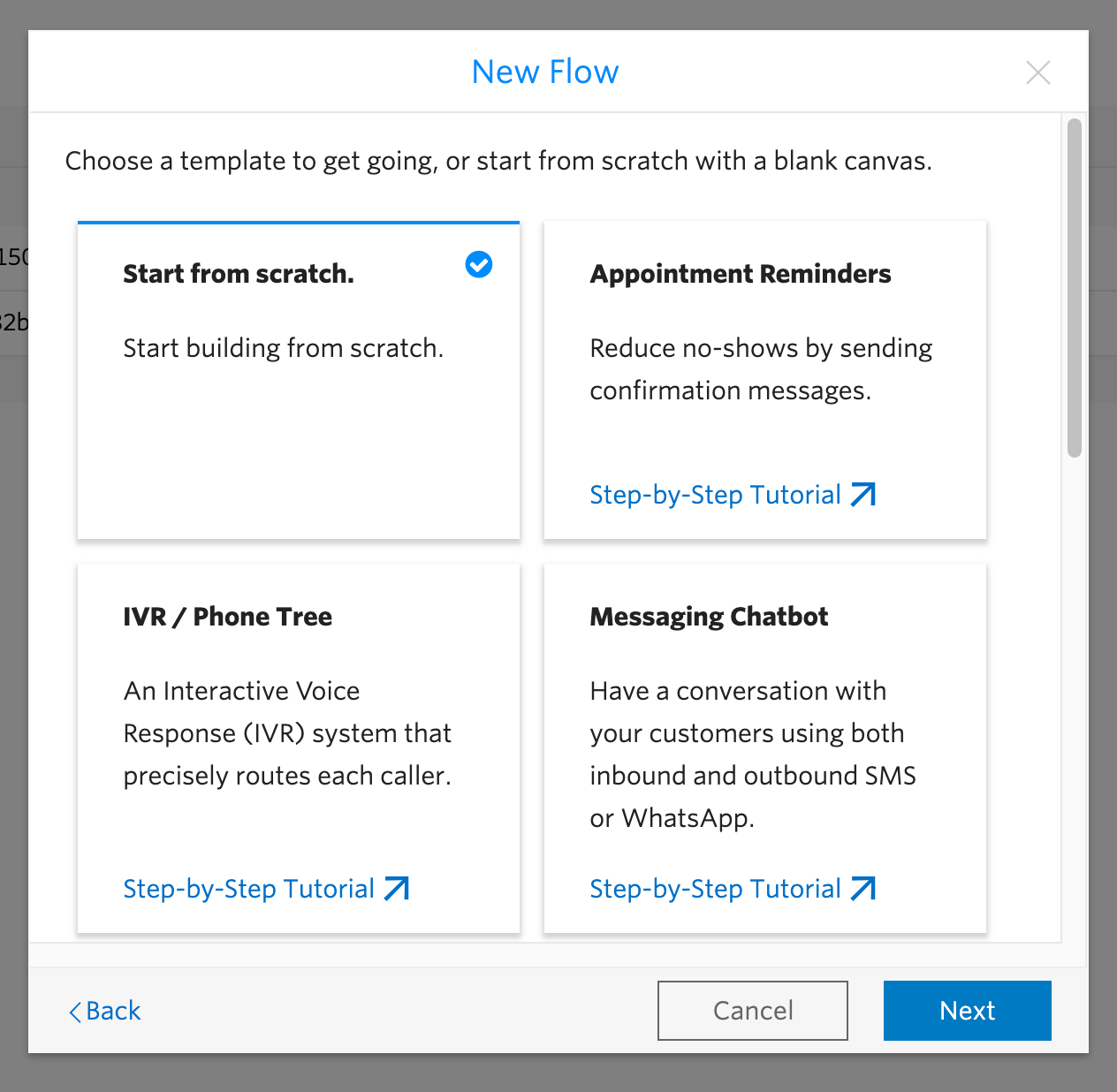Image resolution: width=1117 pixels, height=1092 pixels.
Task: Choose the IVR / Phone Tree template
Action: pyautogui.click(x=299, y=748)
